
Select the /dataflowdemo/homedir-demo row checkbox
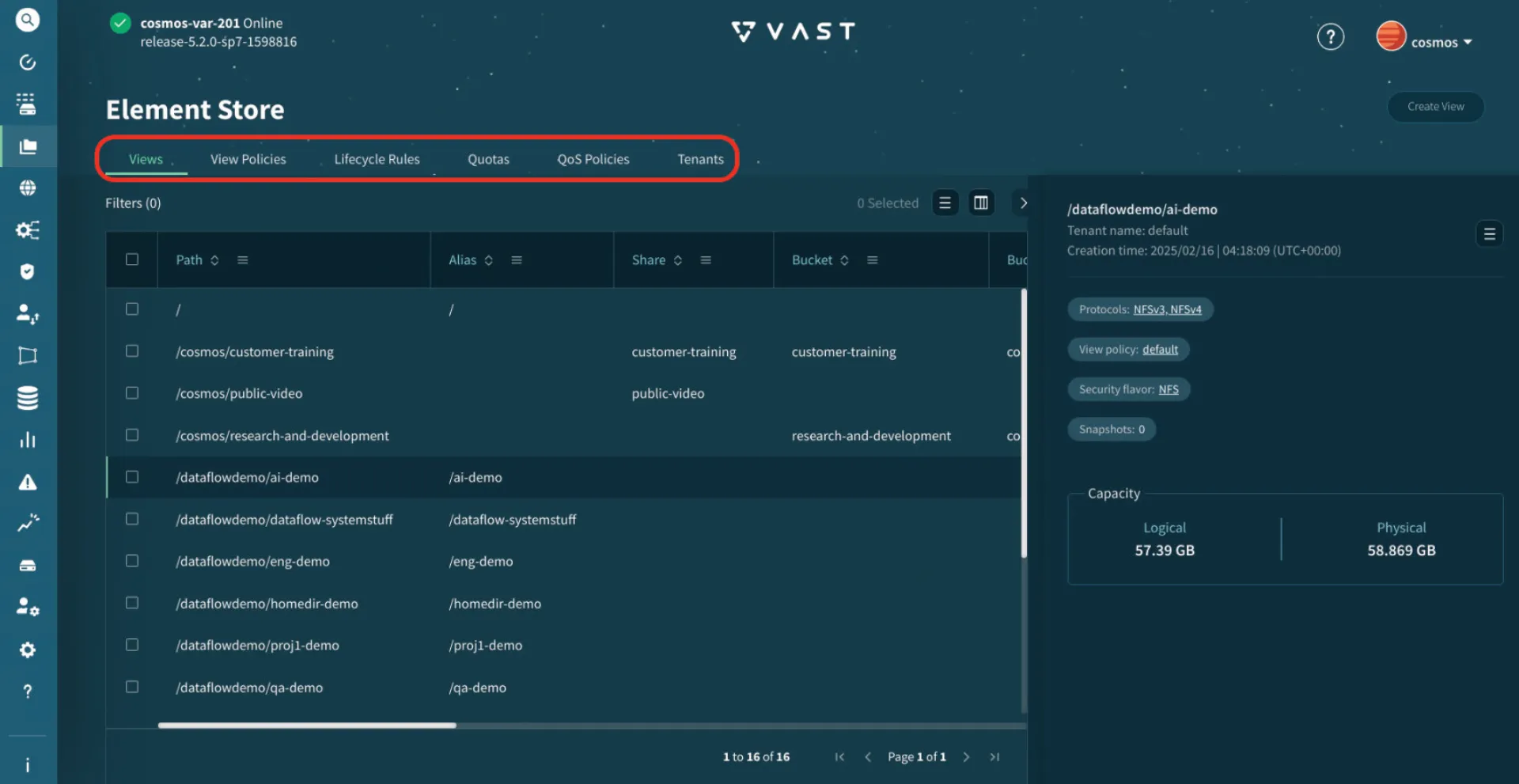coord(132,603)
